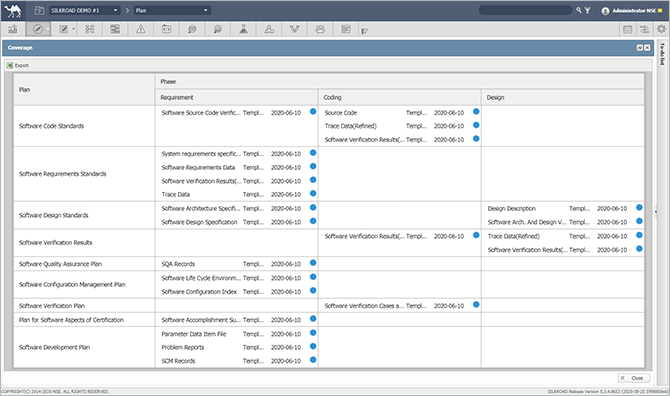Click 'Trace Data(Refined)' in Coding column

350,126
